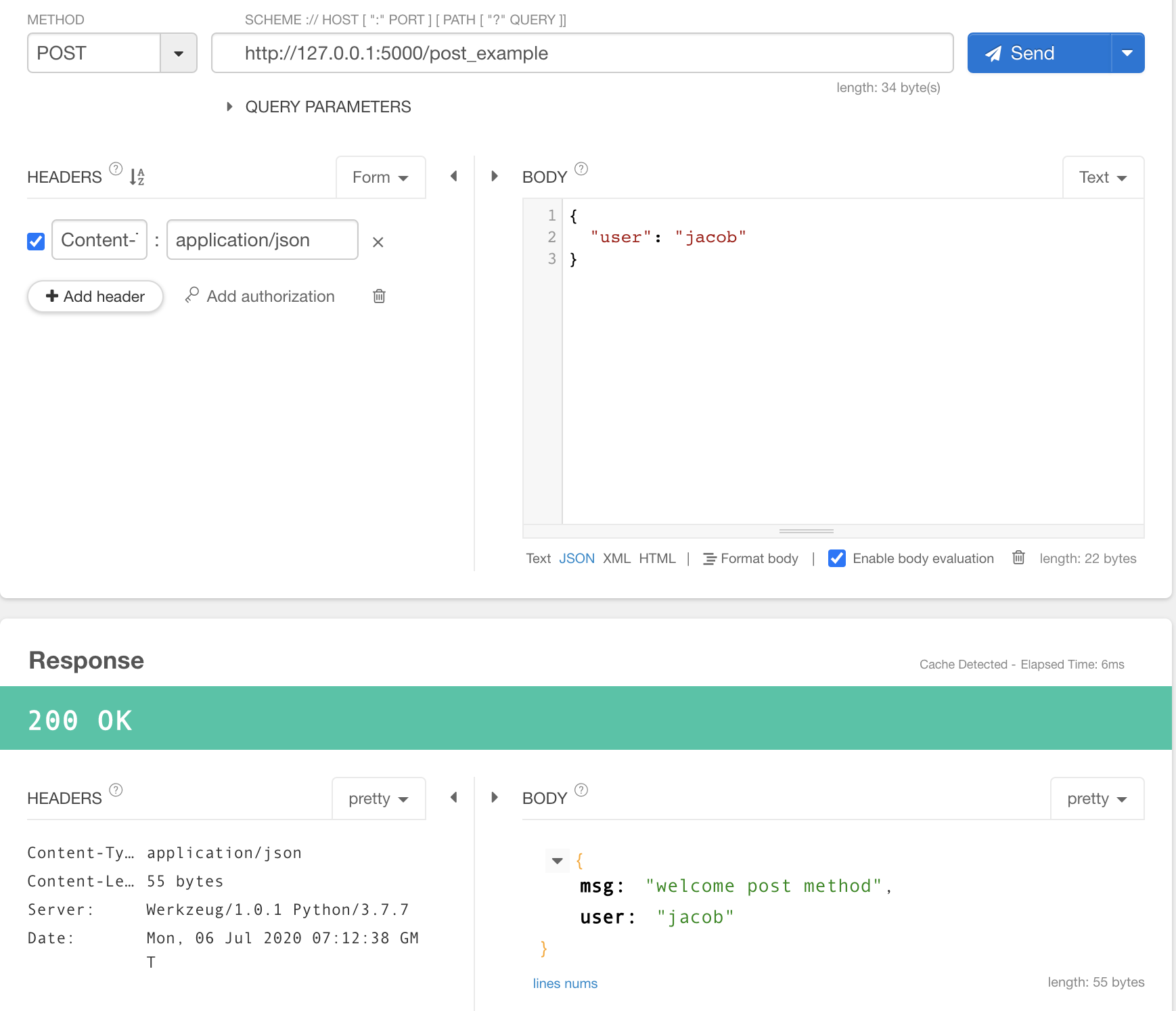Grab the body editor resize handle
Viewport: 1176px width, 1011px height.
coord(807,531)
